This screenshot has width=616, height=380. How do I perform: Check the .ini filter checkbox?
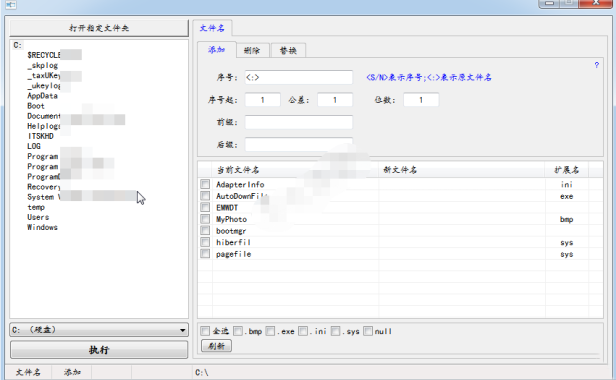[x=302, y=331]
